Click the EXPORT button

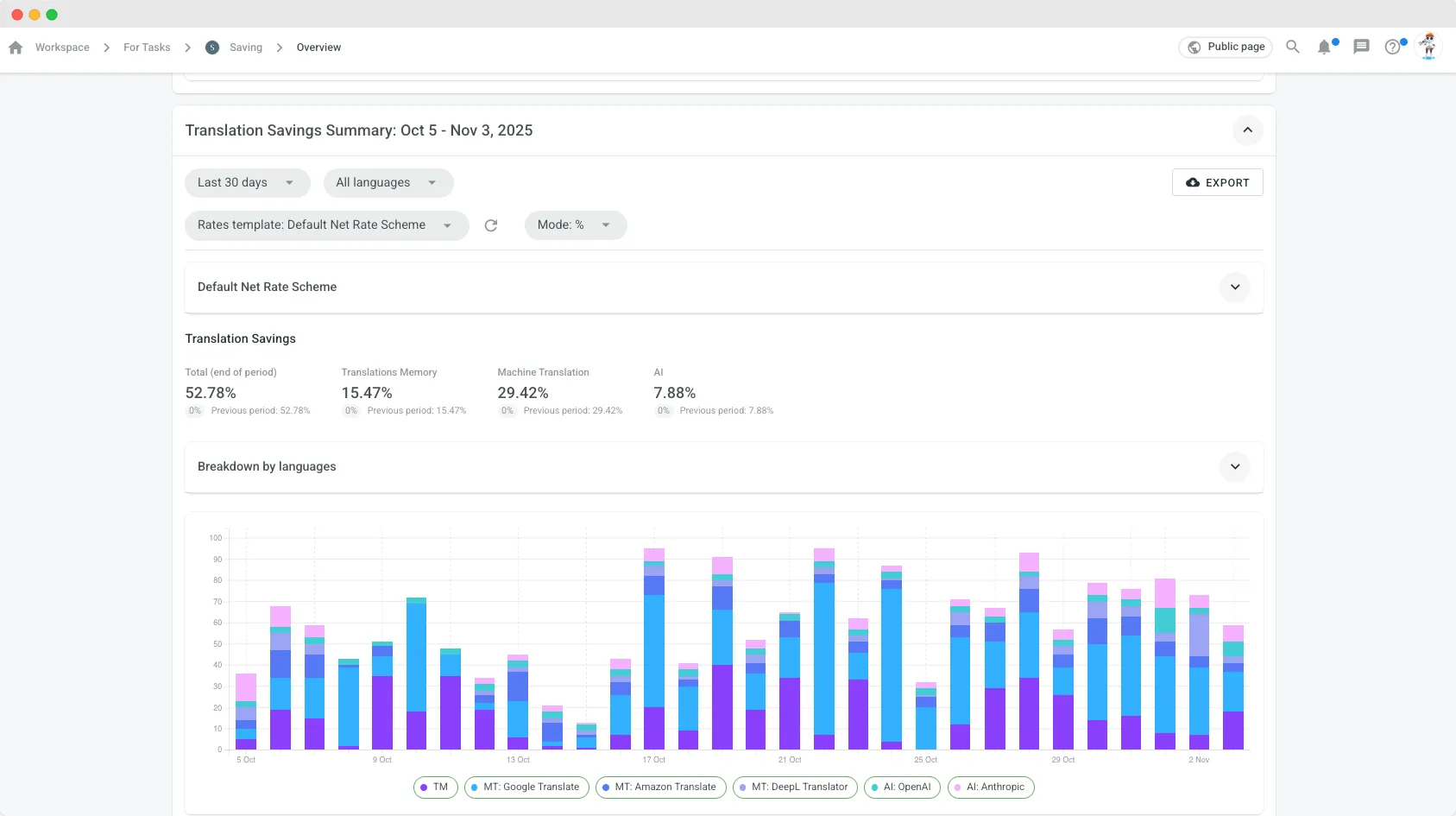(1217, 183)
